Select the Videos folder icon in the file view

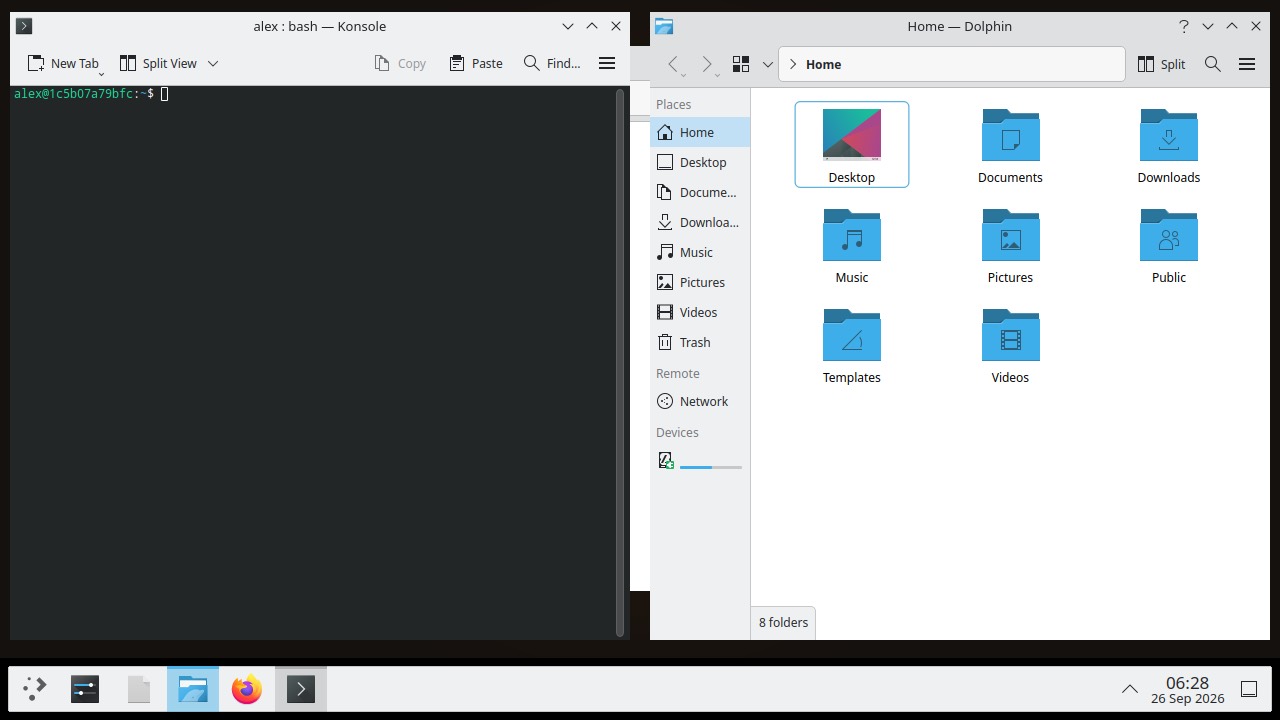[1011, 335]
